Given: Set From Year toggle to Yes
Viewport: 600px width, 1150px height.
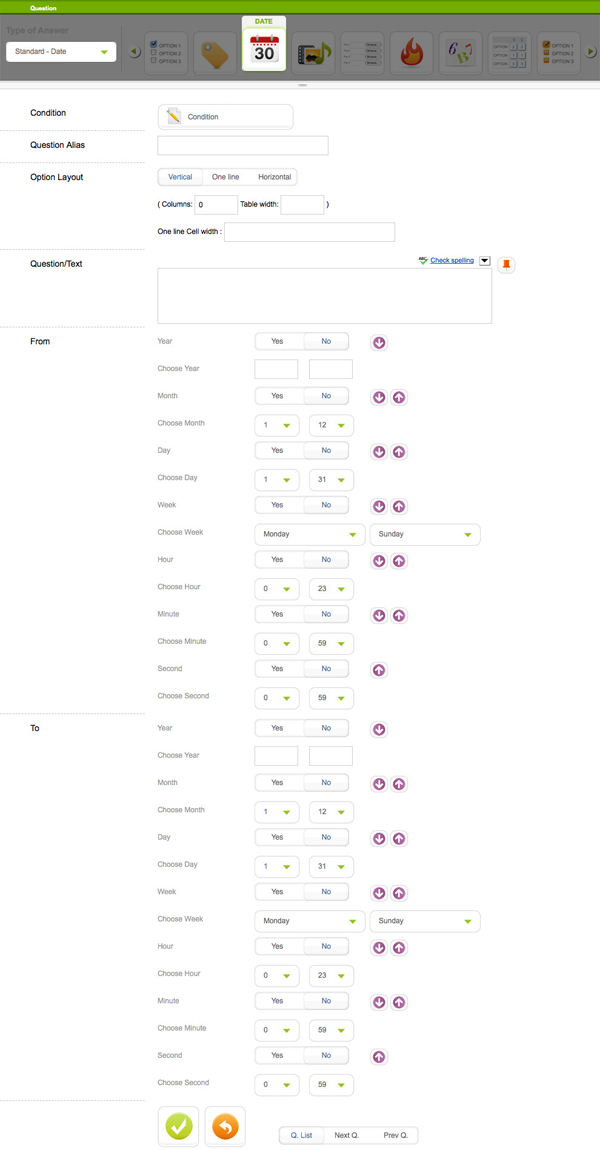Looking at the screenshot, I should click(278, 342).
